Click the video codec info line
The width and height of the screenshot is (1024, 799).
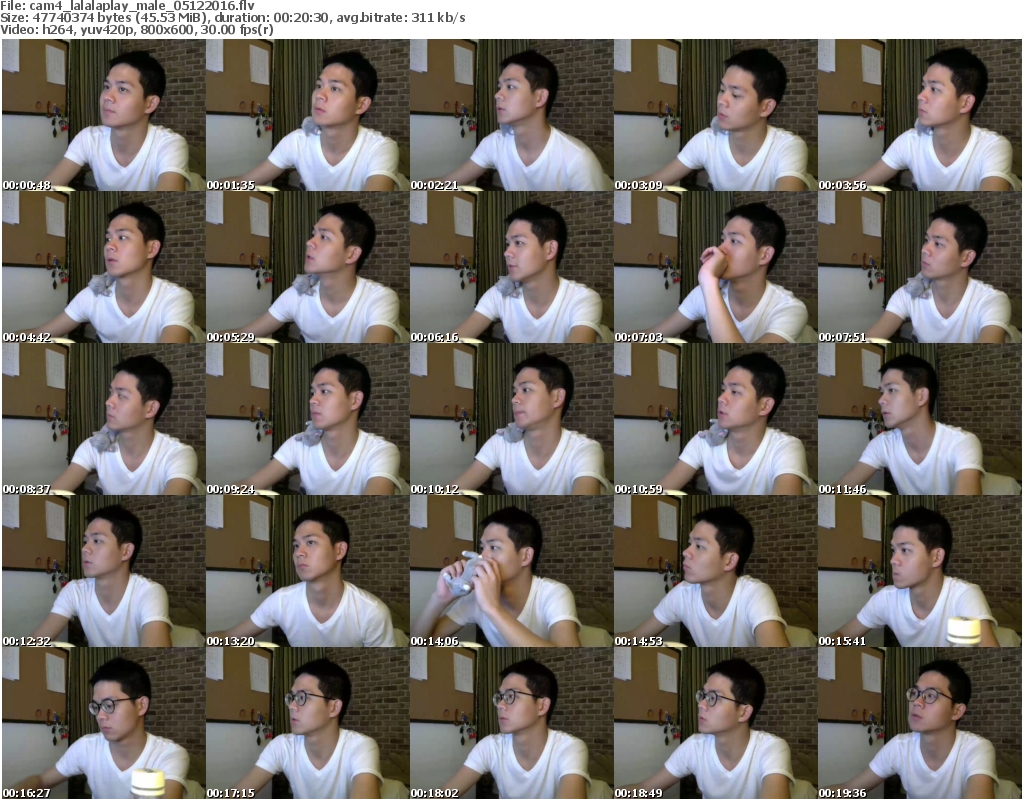[138, 30]
